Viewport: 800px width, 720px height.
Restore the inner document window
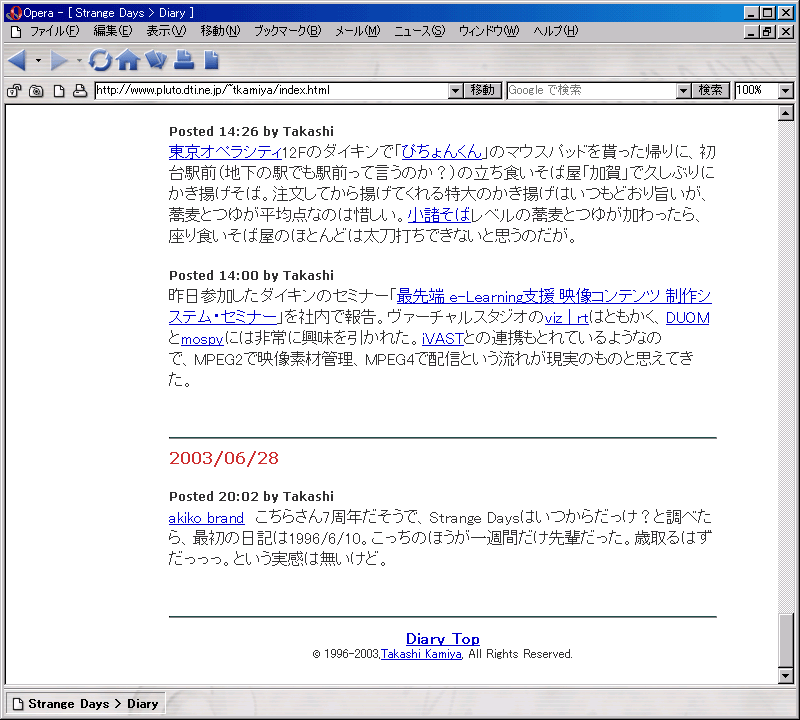click(x=767, y=32)
